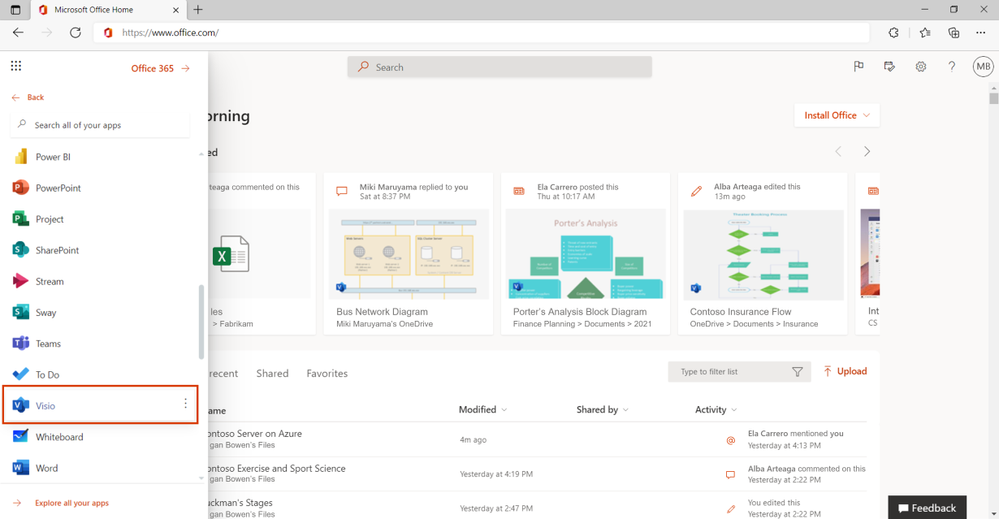Open browser extensions icon

(894, 32)
